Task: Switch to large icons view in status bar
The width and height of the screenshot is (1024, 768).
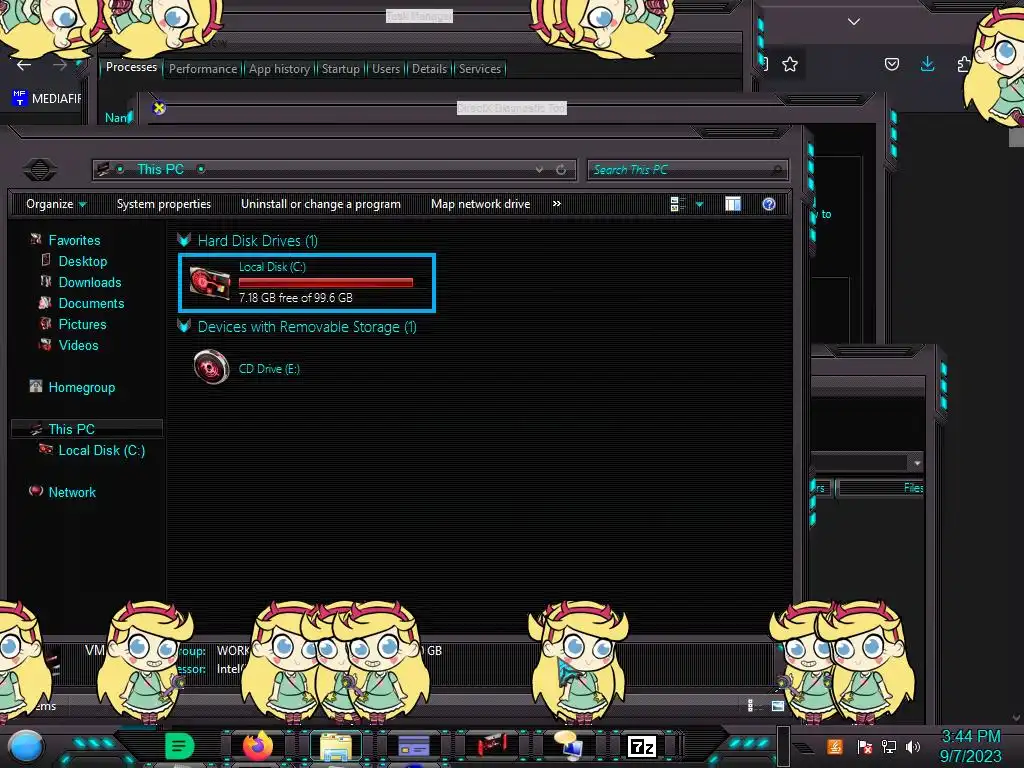Action: [777, 705]
